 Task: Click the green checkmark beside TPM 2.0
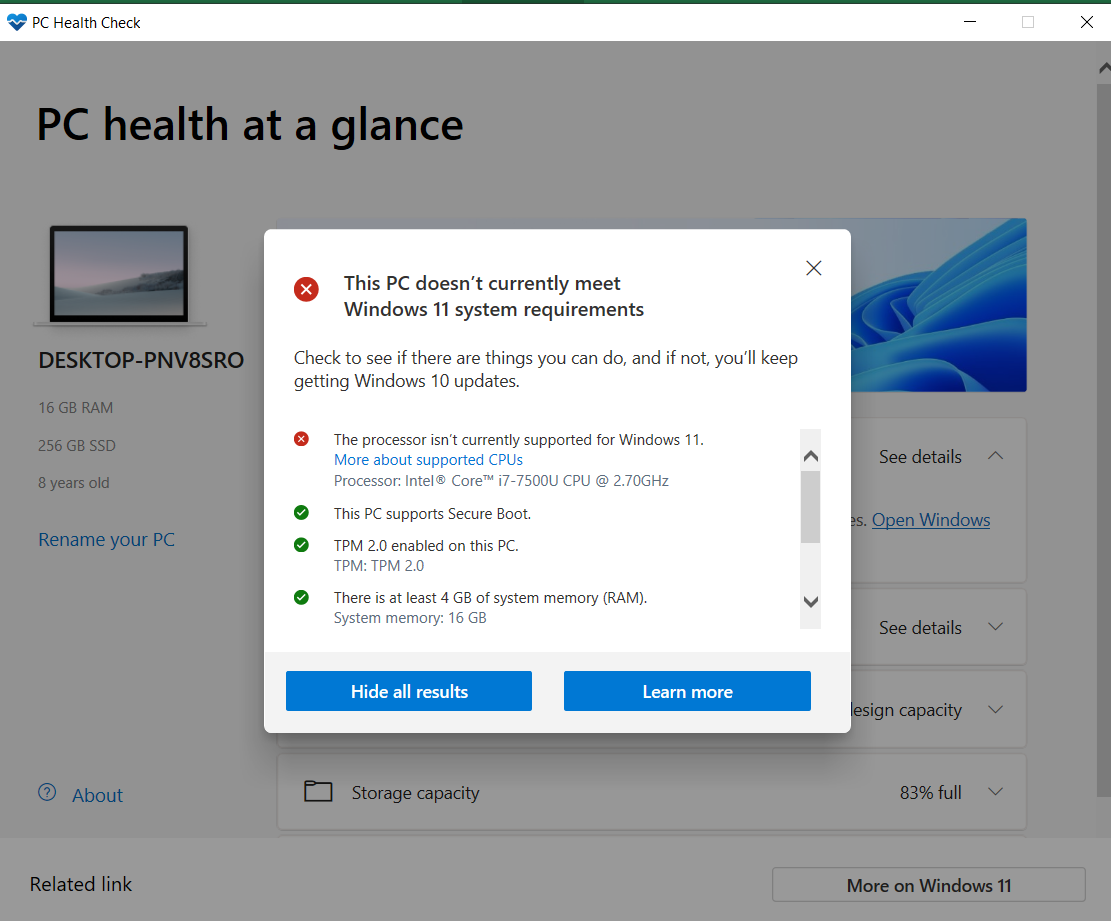[302, 545]
